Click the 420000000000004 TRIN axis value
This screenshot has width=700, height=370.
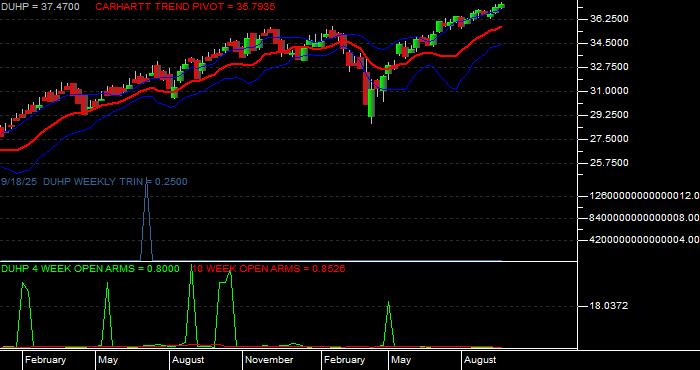[644, 240]
